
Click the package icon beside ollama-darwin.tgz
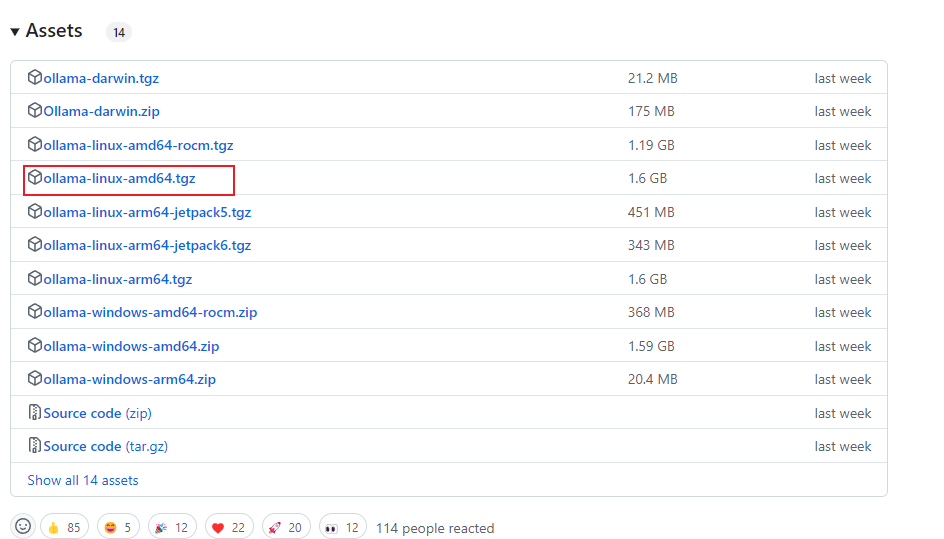[x=35, y=77]
